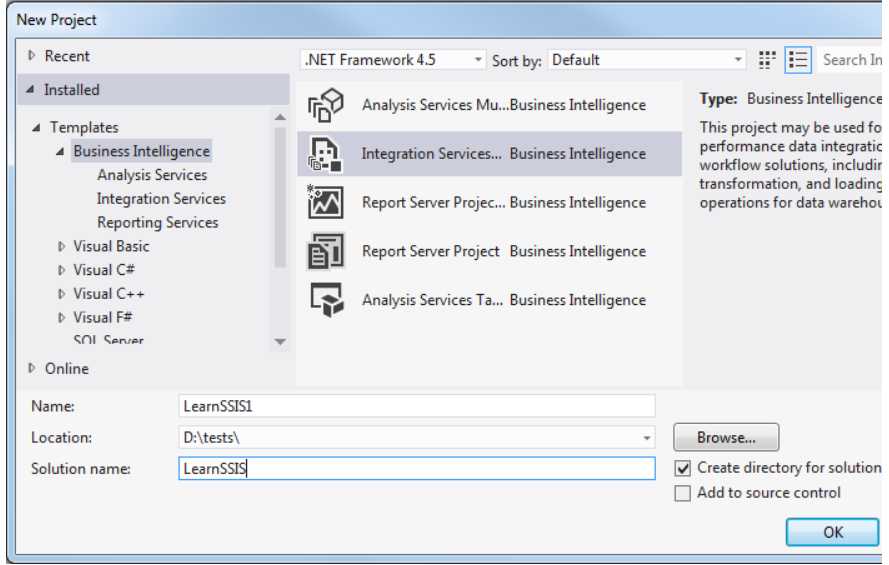
Task: Select the 'Report Server Projec...' wizard row text
Action: click(434, 202)
